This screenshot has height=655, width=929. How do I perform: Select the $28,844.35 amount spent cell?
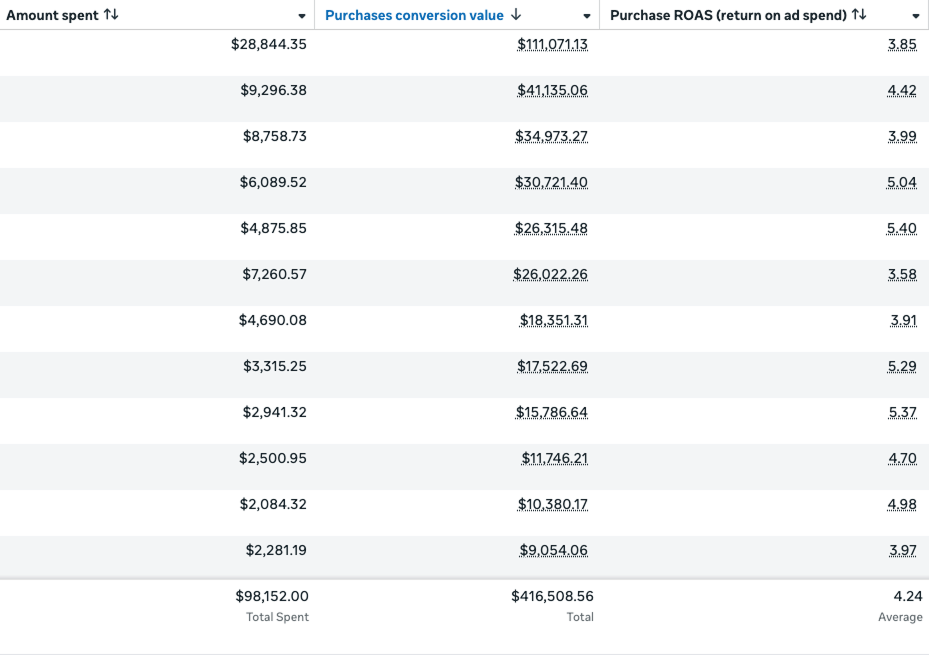(269, 45)
